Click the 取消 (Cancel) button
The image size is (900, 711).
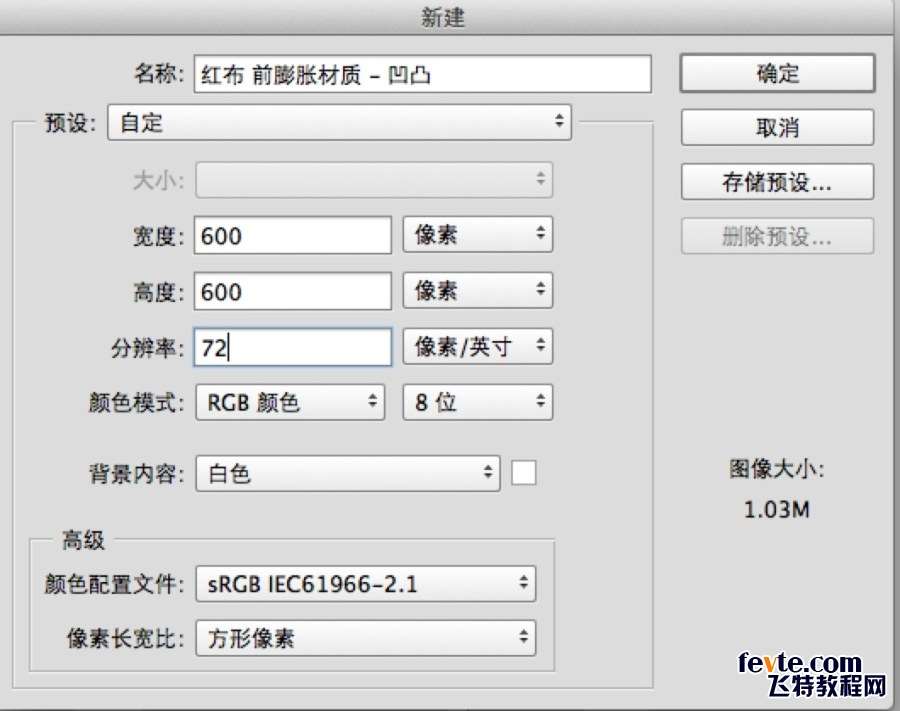(777, 128)
